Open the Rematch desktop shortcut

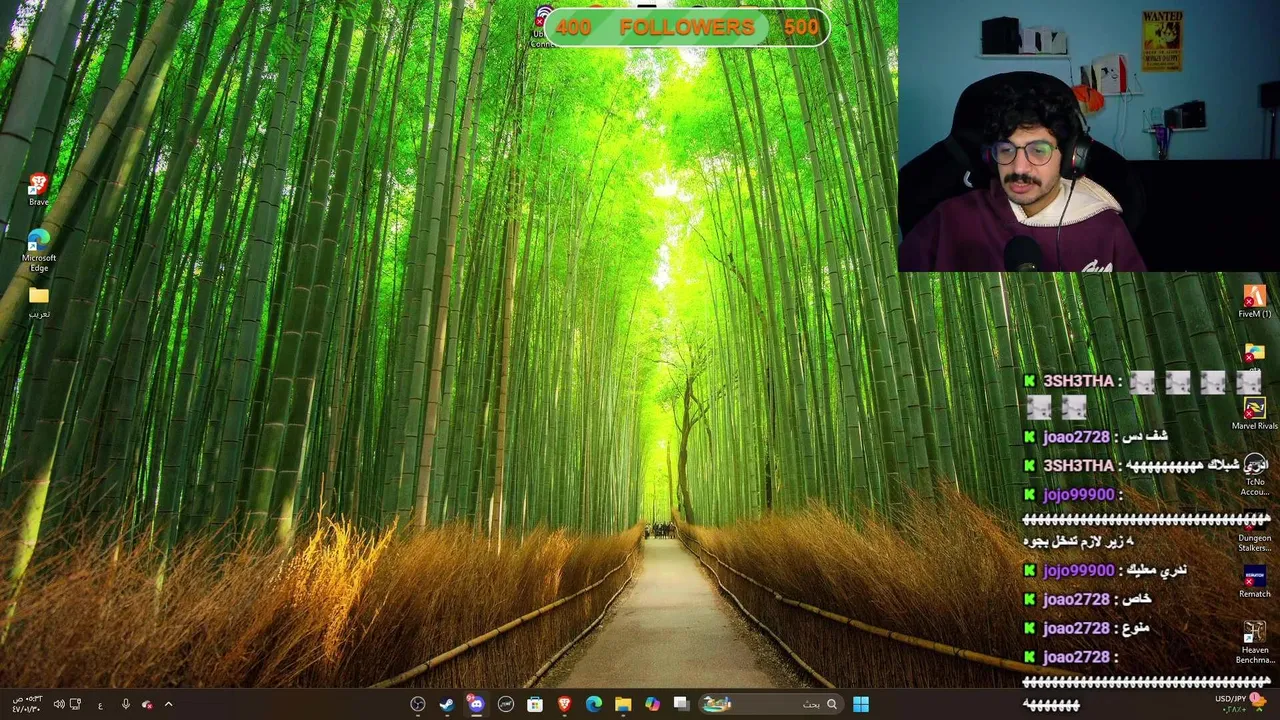[1254, 581]
